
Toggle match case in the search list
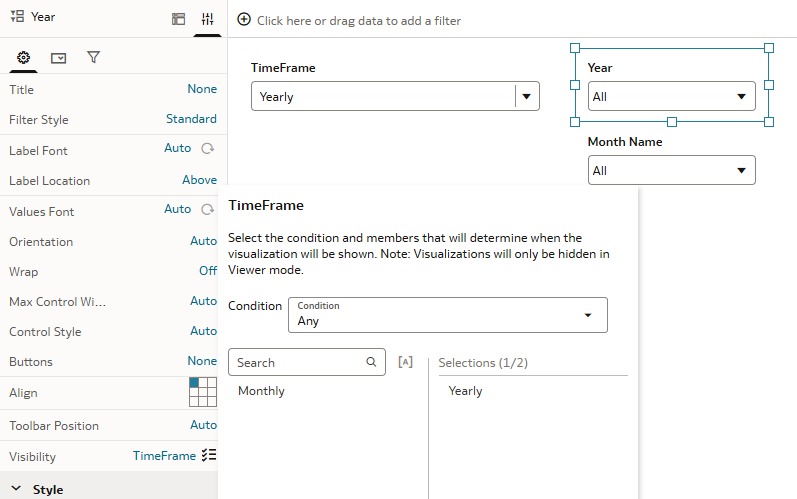tap(405, 362)
